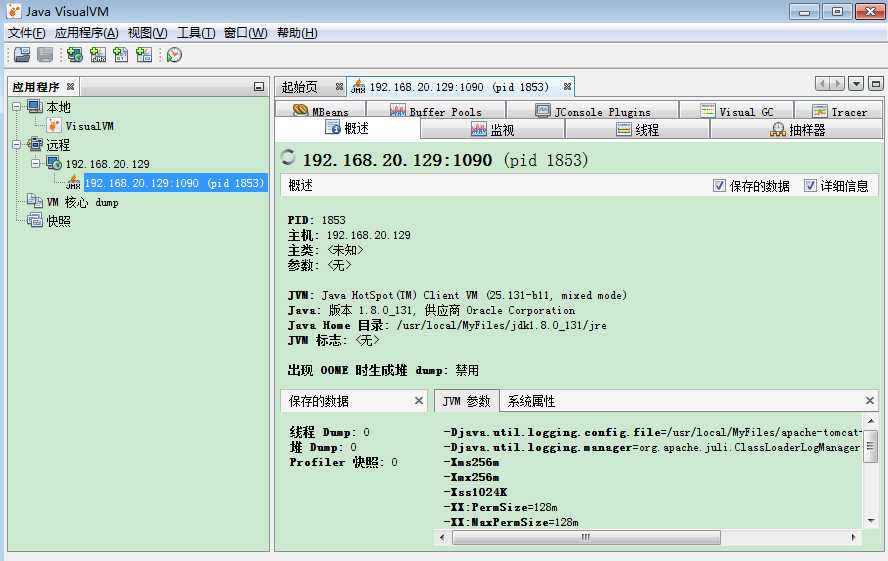This screenshot has height=561, width=888.
Task: Minimize the 应用程序 panel
Action: [259, 87]
